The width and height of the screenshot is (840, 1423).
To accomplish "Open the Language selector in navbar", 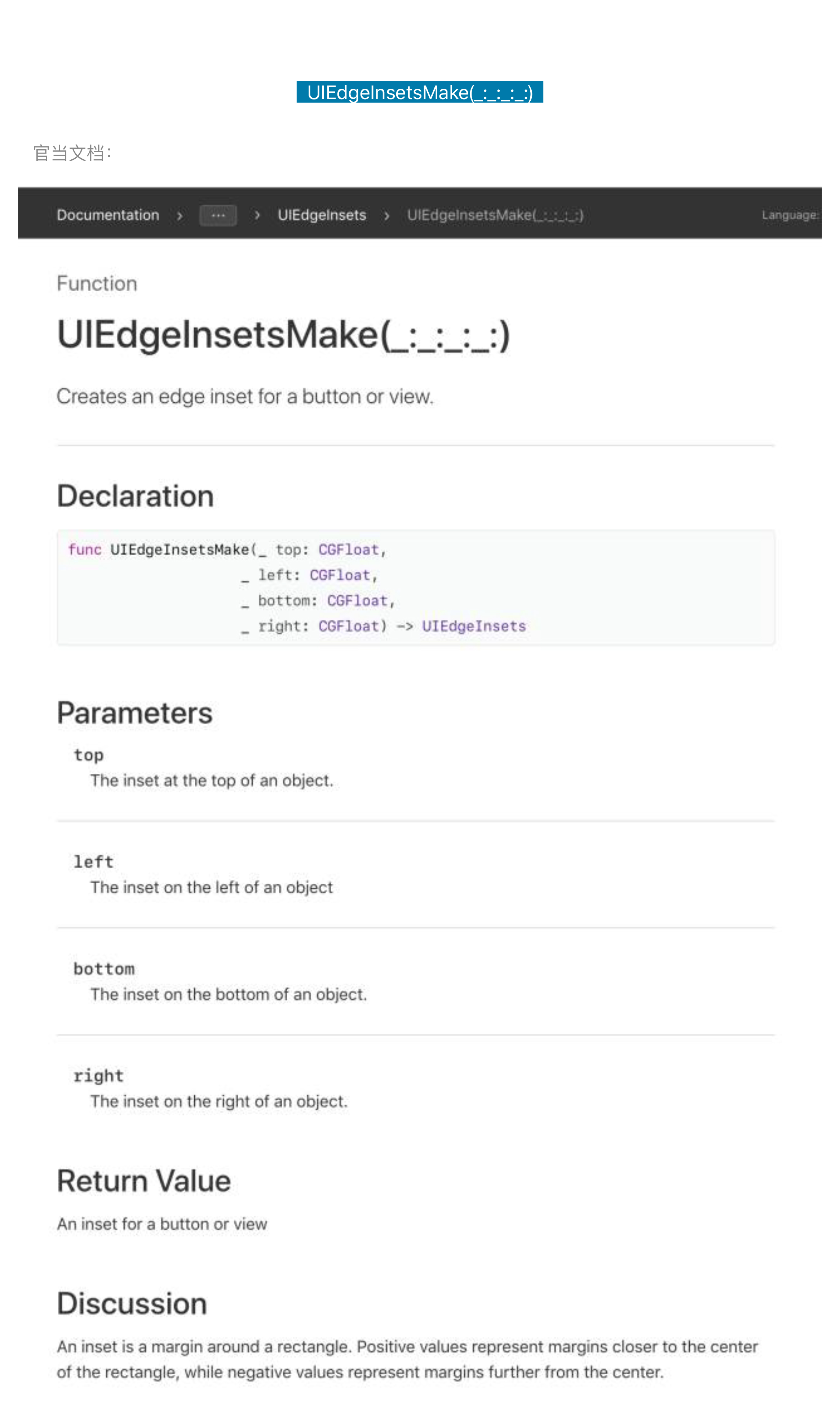I will point(789,215).
